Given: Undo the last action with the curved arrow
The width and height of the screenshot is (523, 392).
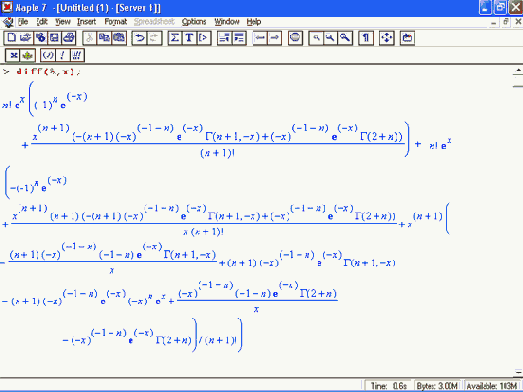Looking at the screenshot, I should tap(139, 38).
